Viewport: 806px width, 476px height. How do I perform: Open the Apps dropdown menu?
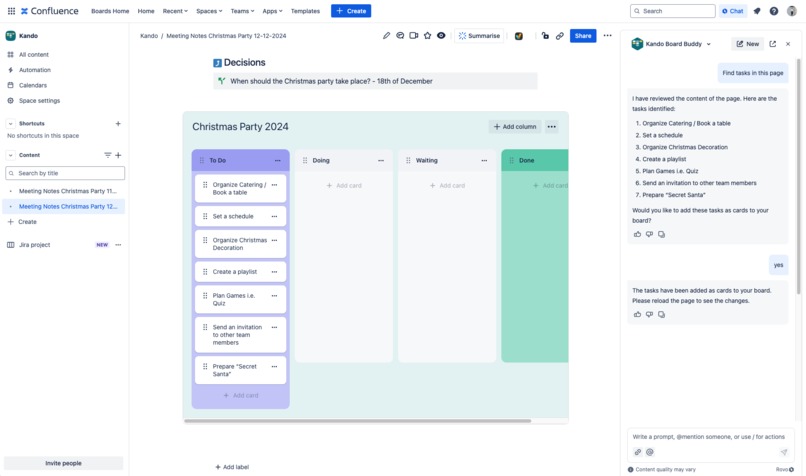click(272, 11)
